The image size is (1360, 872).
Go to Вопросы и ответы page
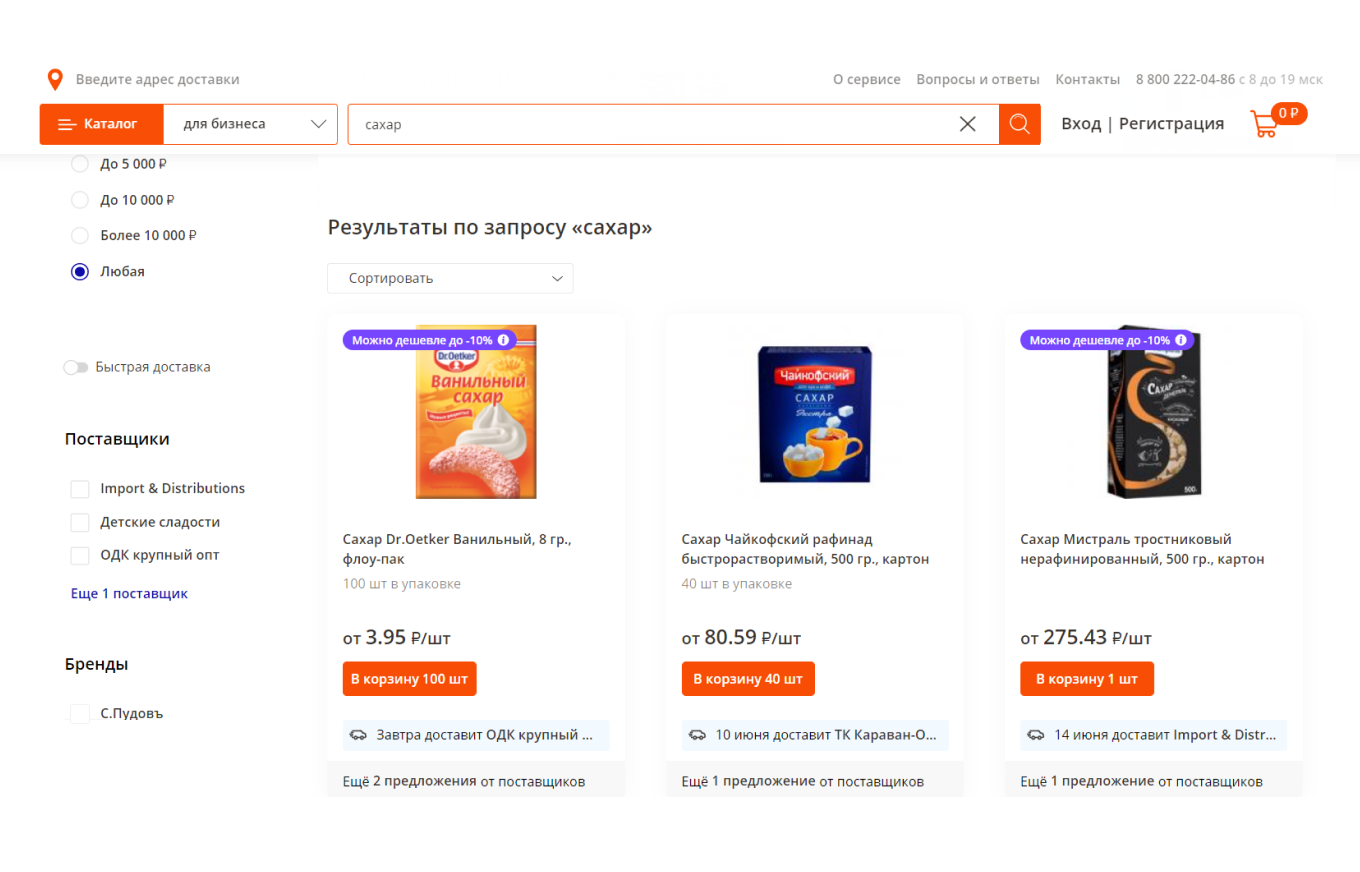tap(977, 79)
